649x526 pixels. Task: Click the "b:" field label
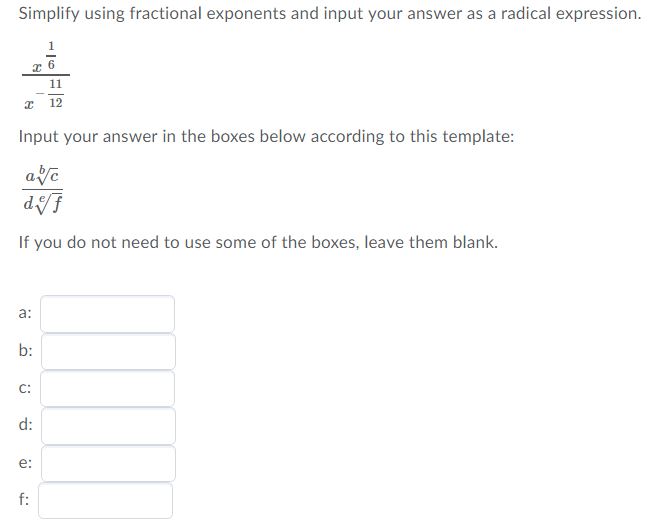(25, 351)
